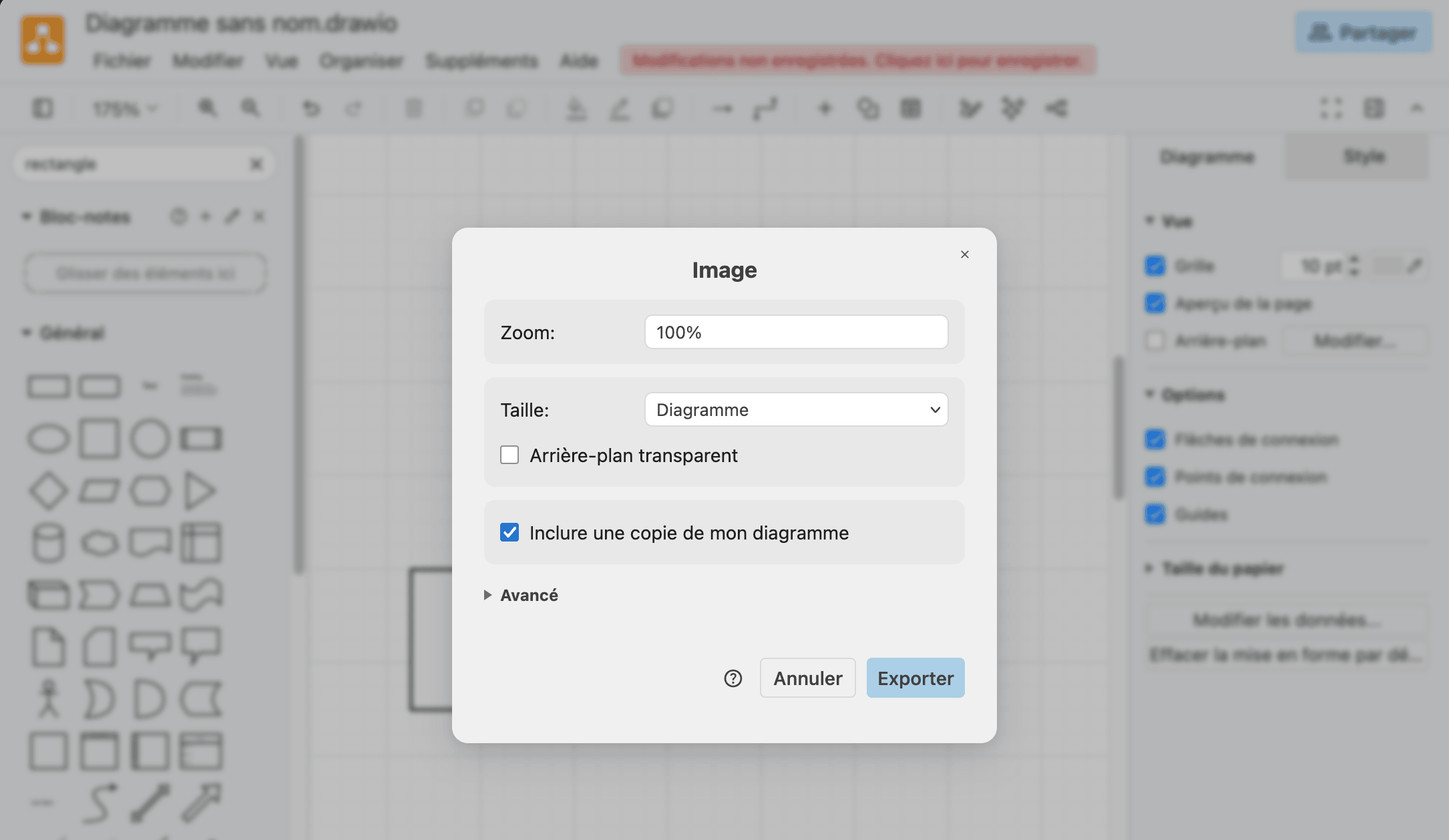Click the redo arrow icon

pos(353,108)
